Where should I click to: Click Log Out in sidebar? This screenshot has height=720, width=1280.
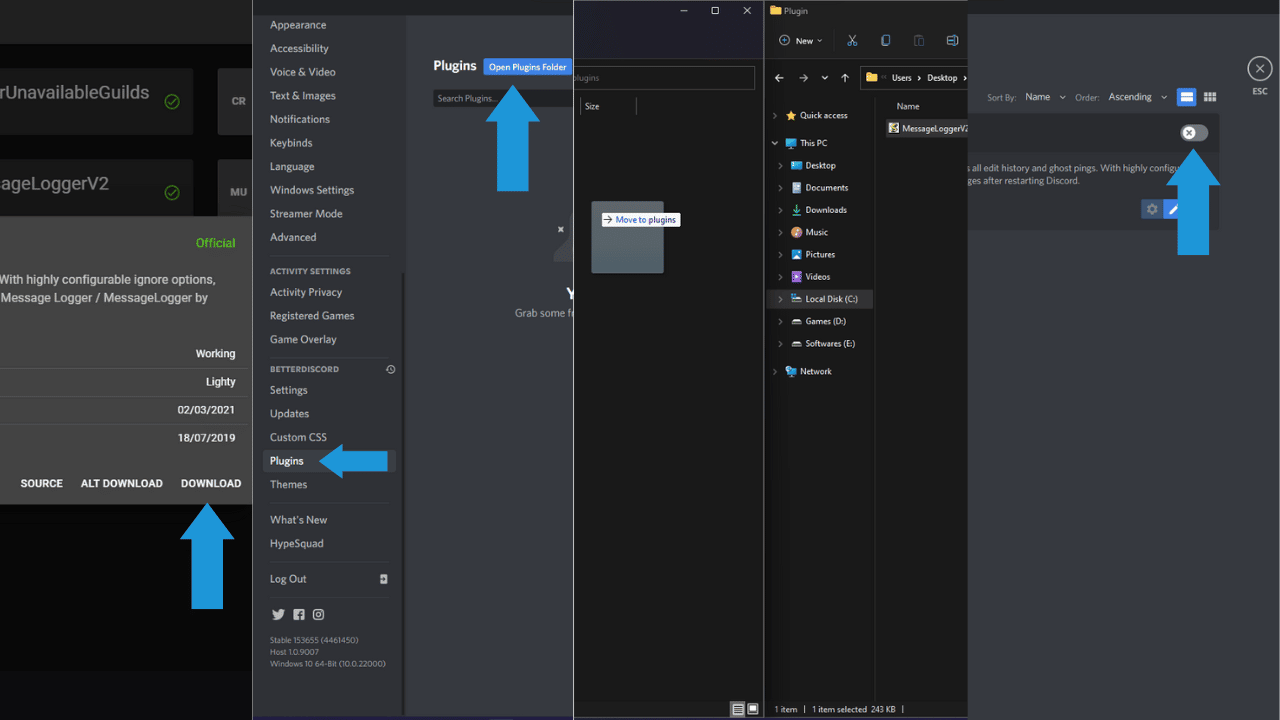tap(288, 579)
